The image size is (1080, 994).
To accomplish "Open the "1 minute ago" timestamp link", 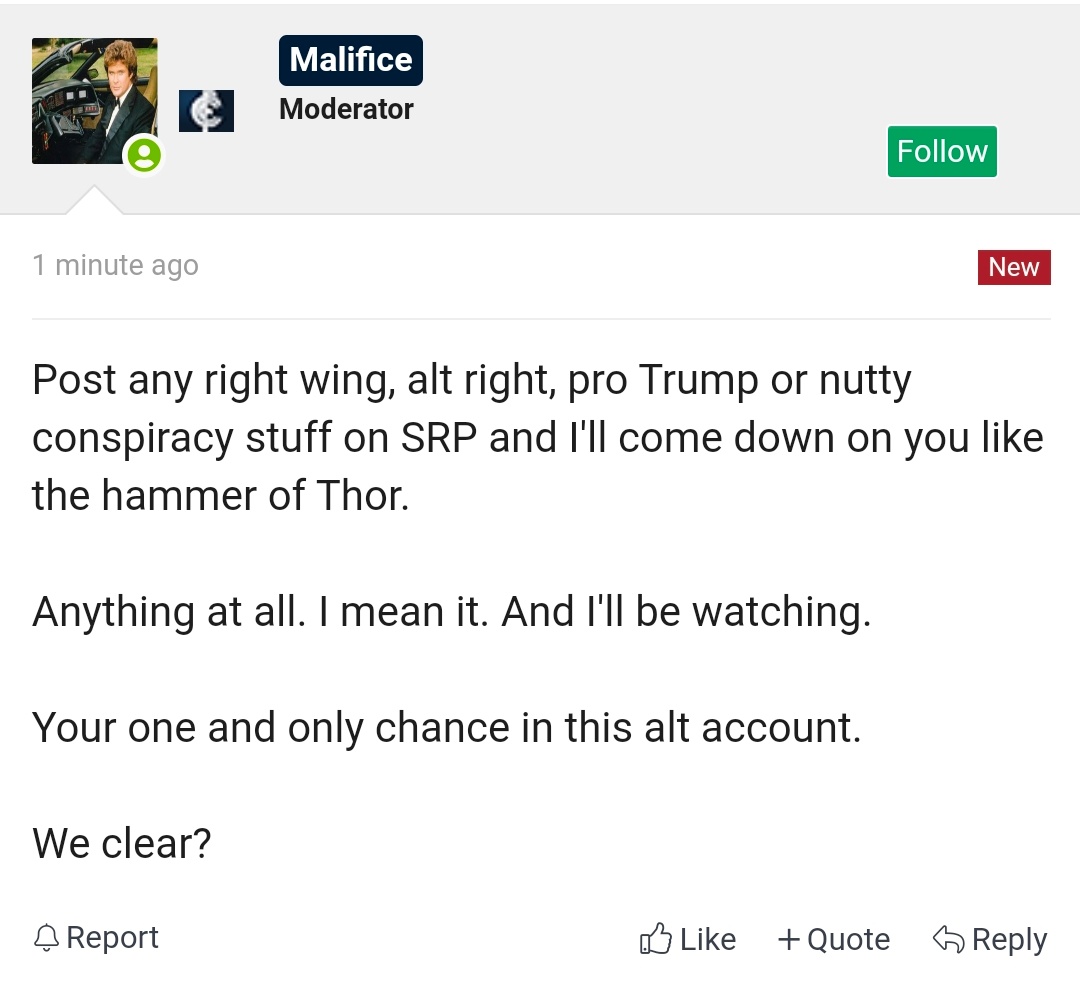I will coord(116,265).
